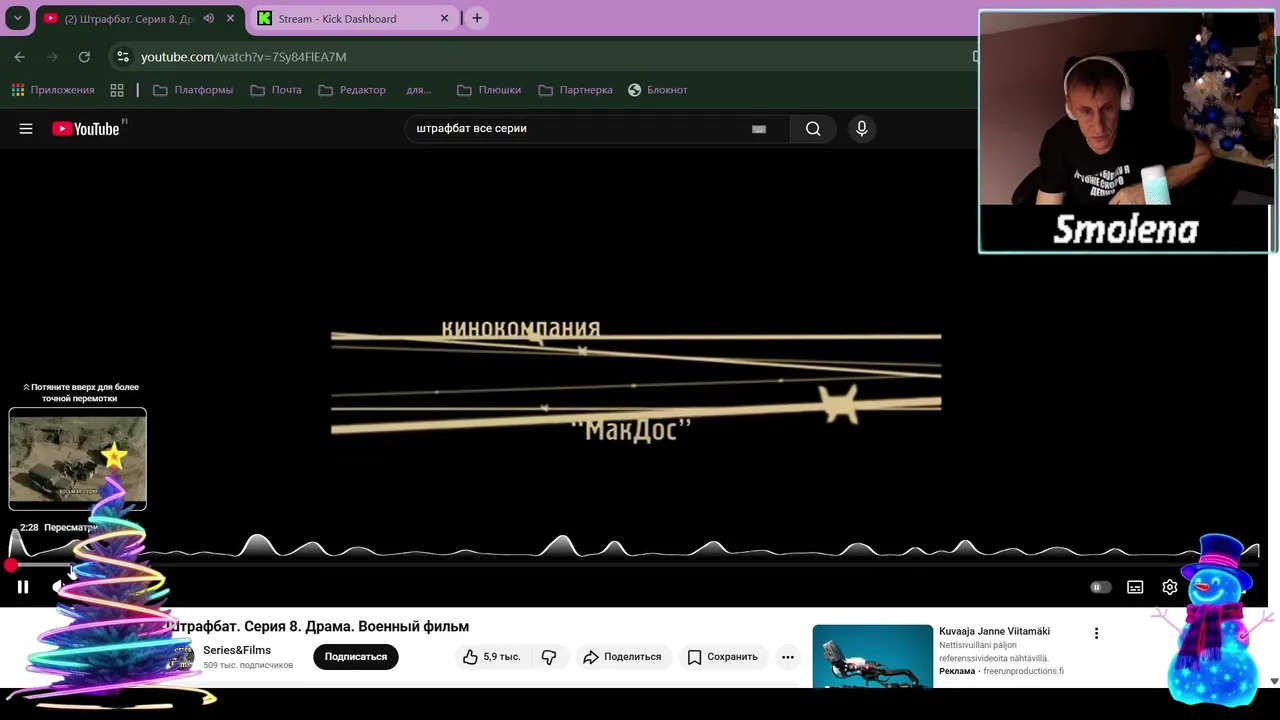This screenshot has width=1280, height=720.
Task: Mute the video volume speaker icon
Action: [59, 587]
